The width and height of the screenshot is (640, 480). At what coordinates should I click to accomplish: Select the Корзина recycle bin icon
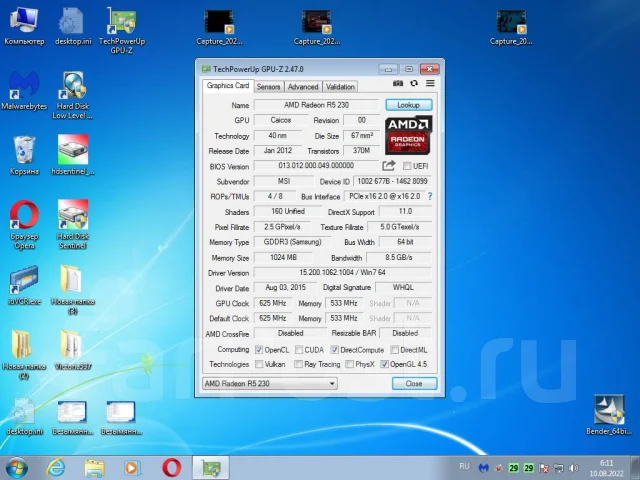[x=24, y=156]
